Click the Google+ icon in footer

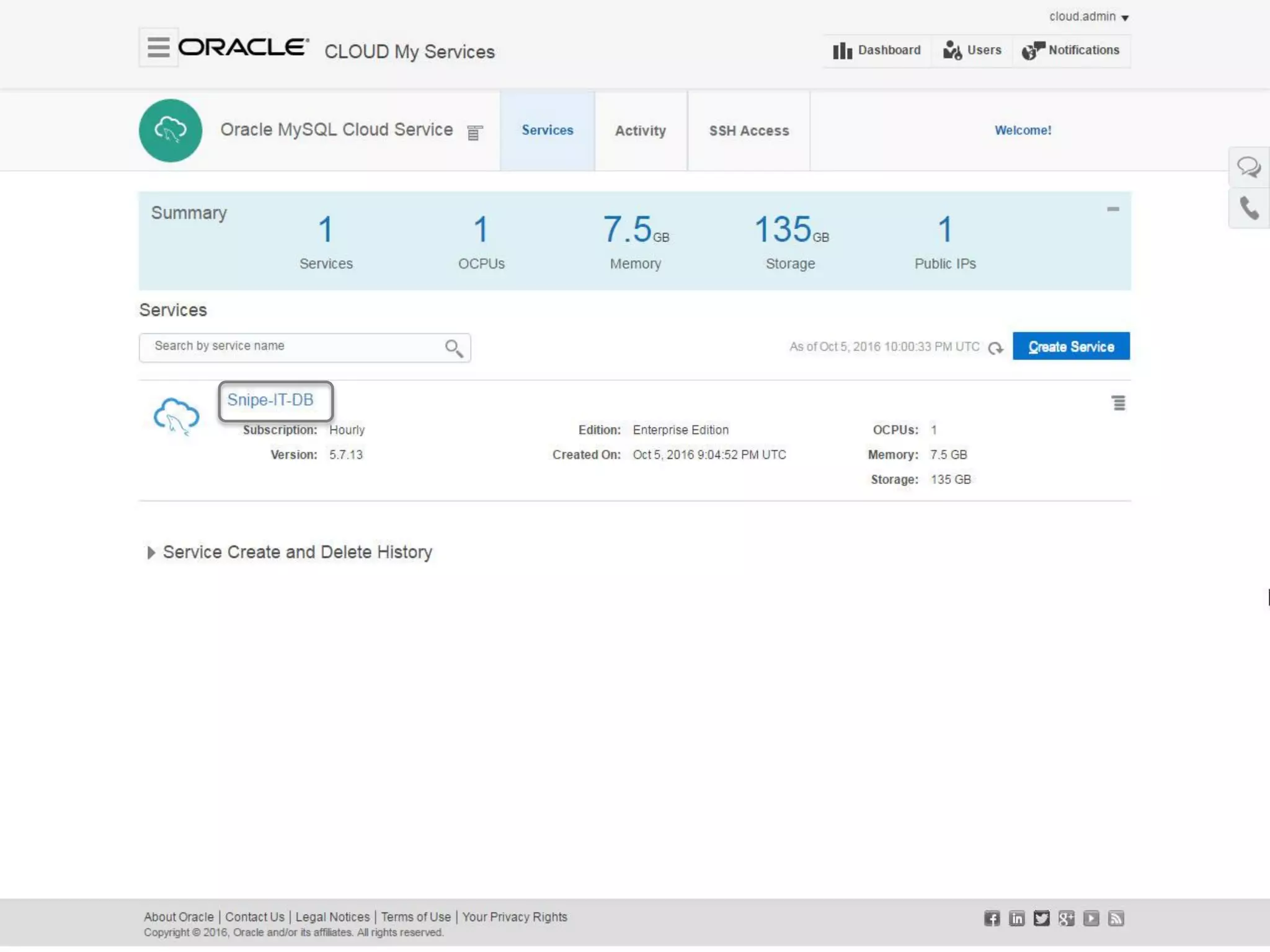coord(1067,919)
